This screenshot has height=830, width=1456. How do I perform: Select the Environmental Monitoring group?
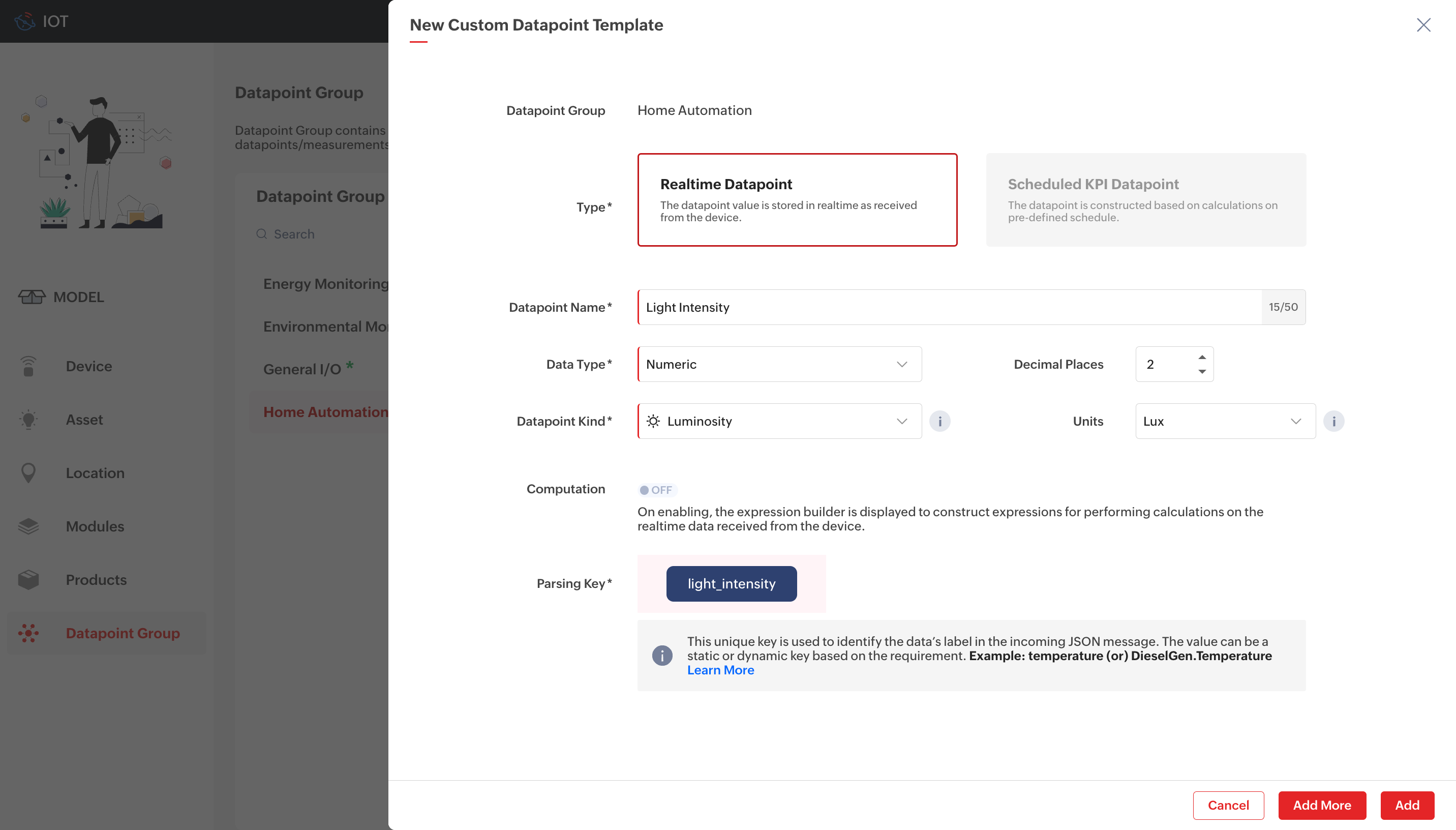pos(326,327)
